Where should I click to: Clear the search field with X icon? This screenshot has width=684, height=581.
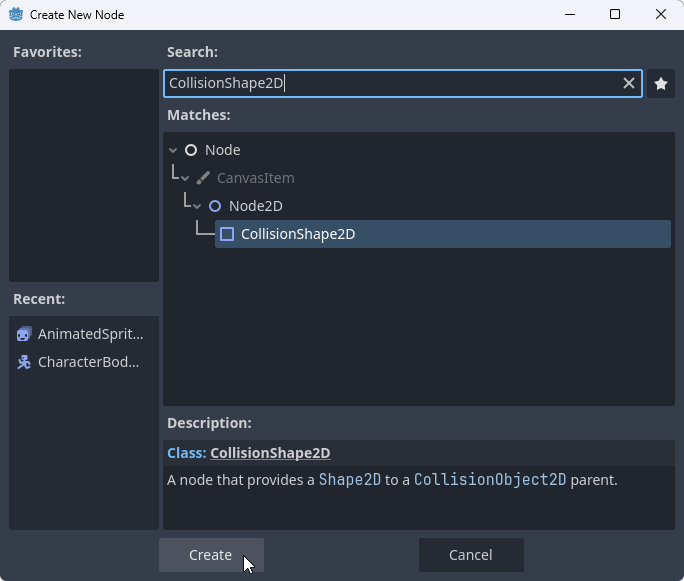click(629, 84)
